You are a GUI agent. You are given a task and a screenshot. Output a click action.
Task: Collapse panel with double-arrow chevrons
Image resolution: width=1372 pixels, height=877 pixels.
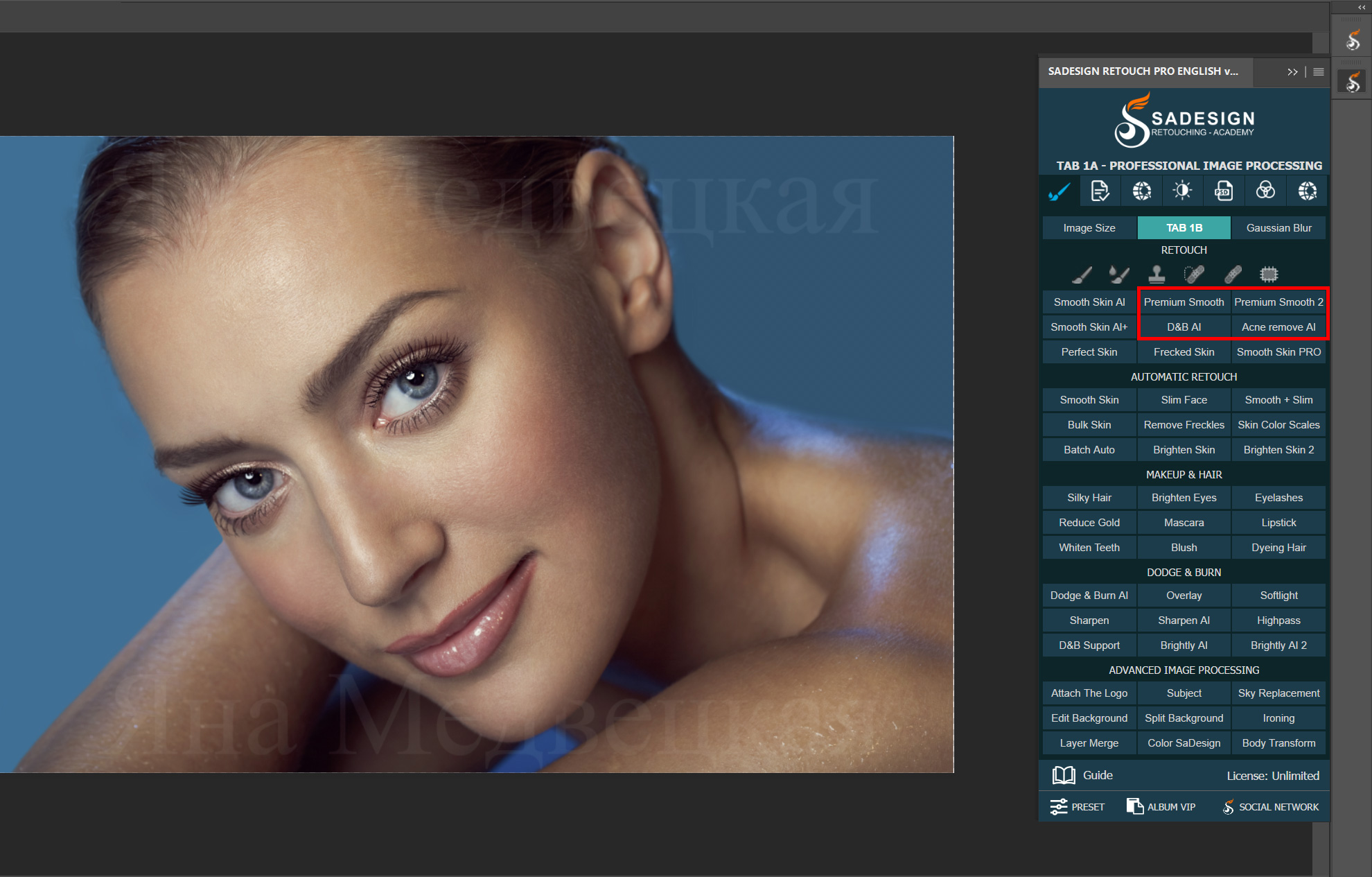tap(1292, 72)
